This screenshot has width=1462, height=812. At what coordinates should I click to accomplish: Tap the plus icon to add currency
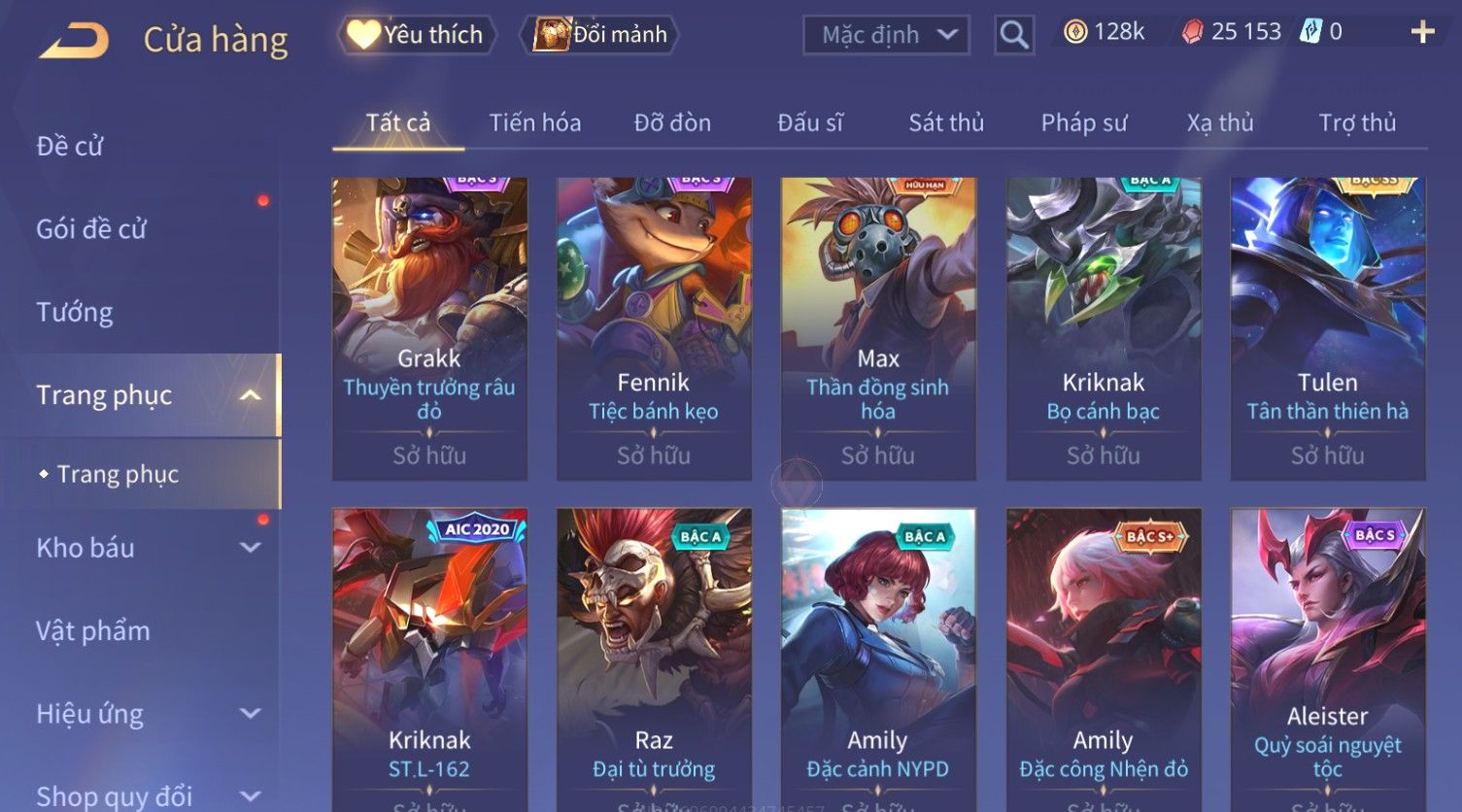coord(1422,32)
